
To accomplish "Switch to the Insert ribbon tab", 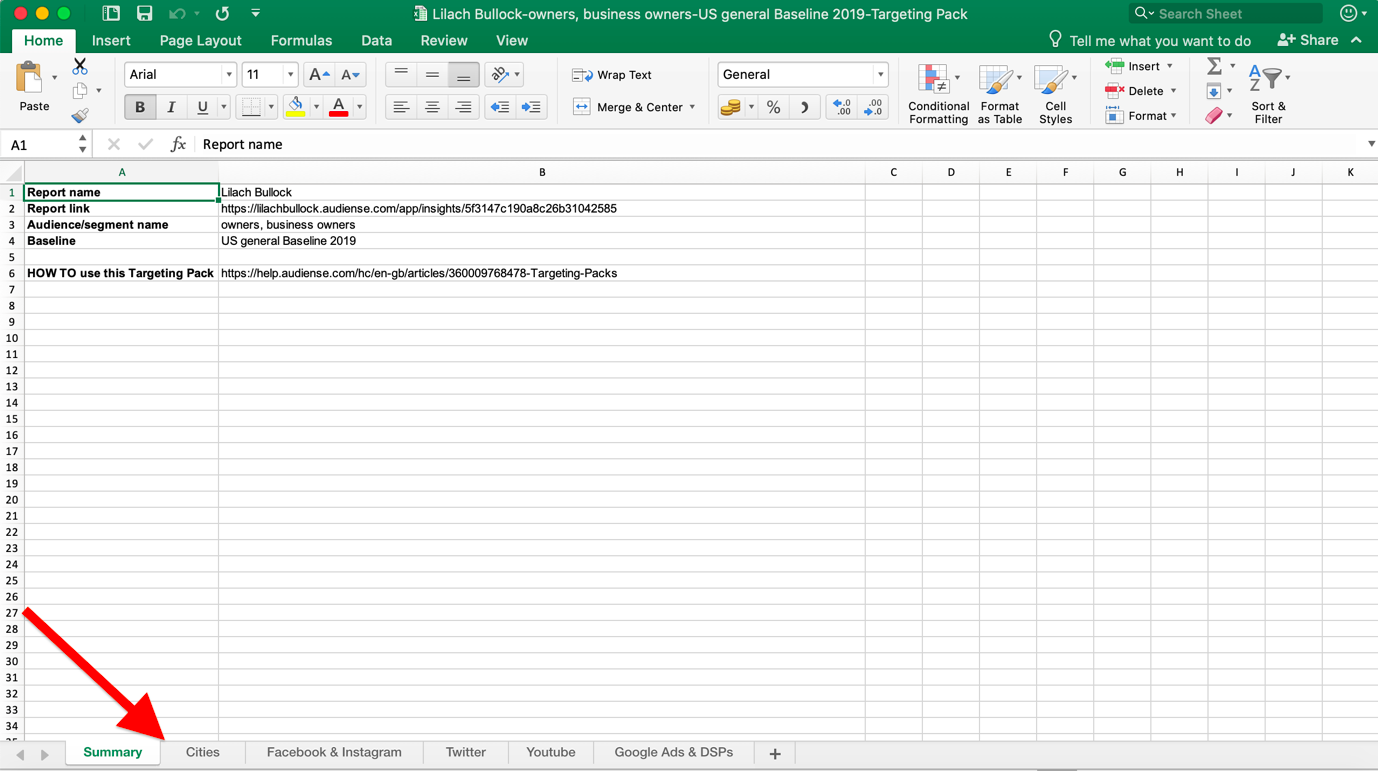I will (x=111, y=41).
